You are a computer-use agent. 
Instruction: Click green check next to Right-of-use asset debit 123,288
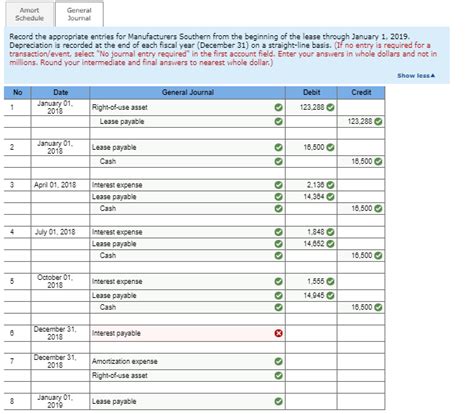click(x=330, y=107)
